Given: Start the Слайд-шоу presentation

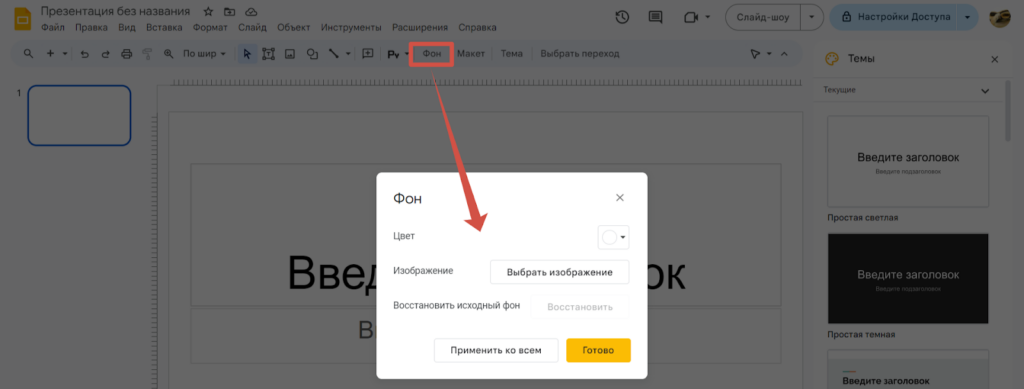Looking at the screenshot, I should tap(763, 17).
